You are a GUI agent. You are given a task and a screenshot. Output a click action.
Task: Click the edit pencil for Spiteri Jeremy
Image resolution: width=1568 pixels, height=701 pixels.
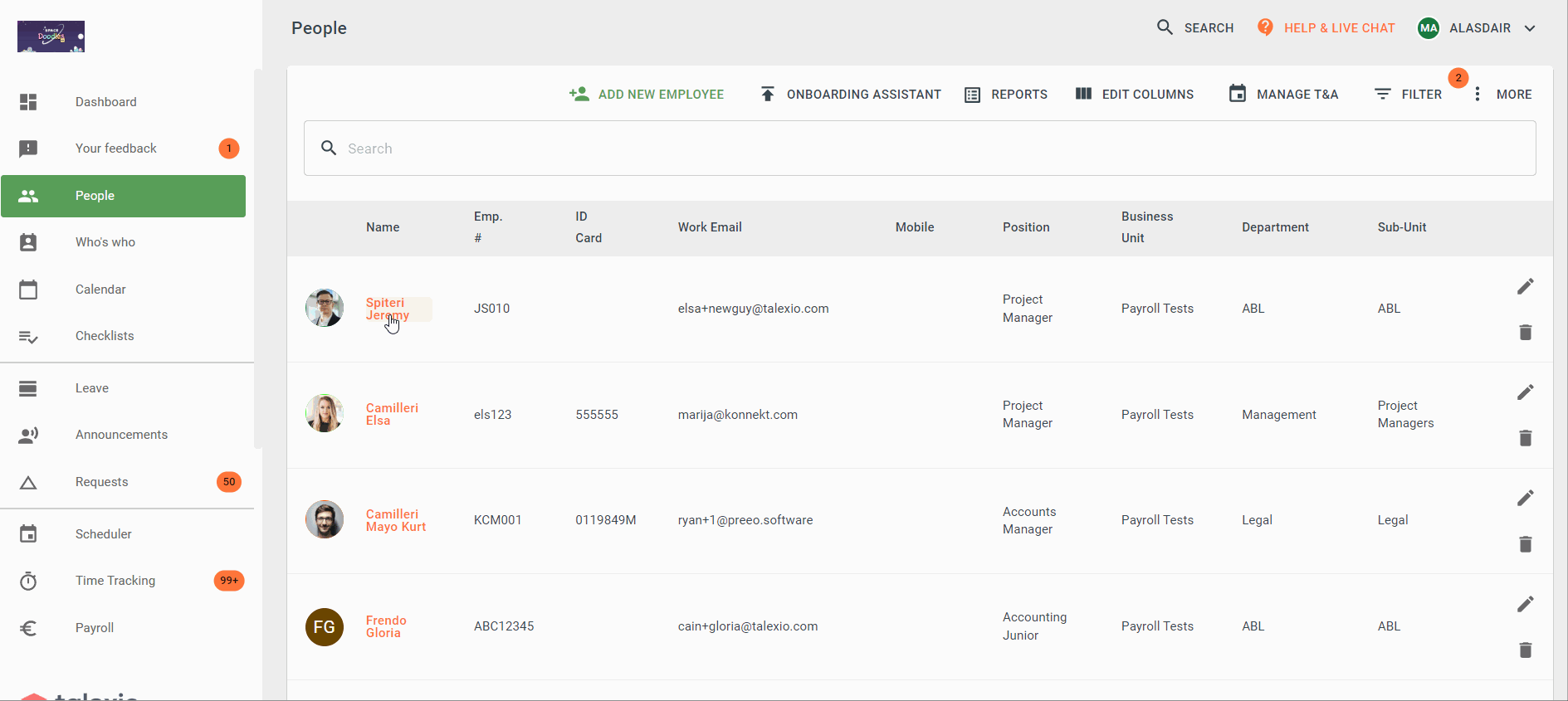[x=1526, y=286]
